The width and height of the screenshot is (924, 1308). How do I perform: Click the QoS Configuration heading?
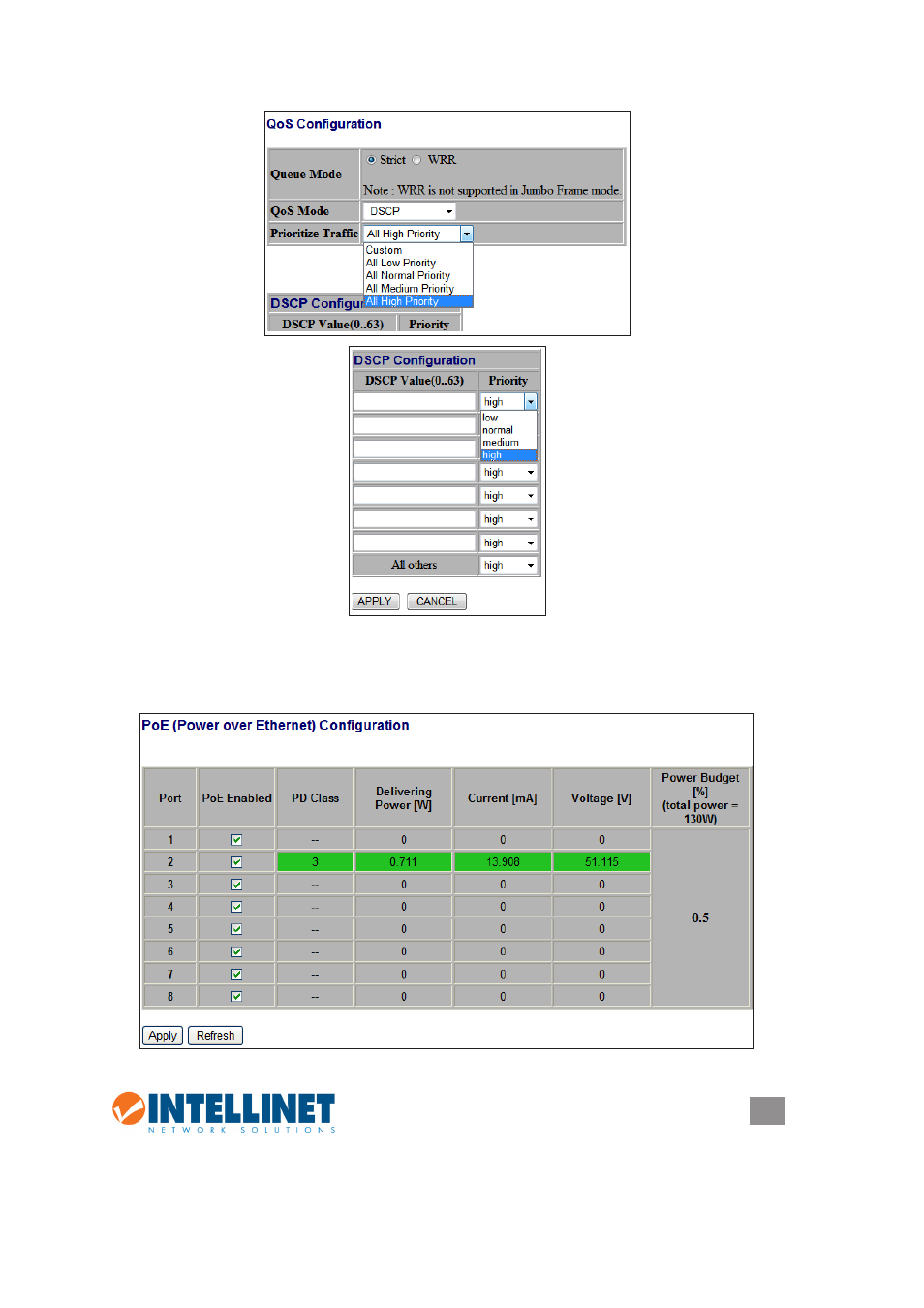(x=324, y=124)
